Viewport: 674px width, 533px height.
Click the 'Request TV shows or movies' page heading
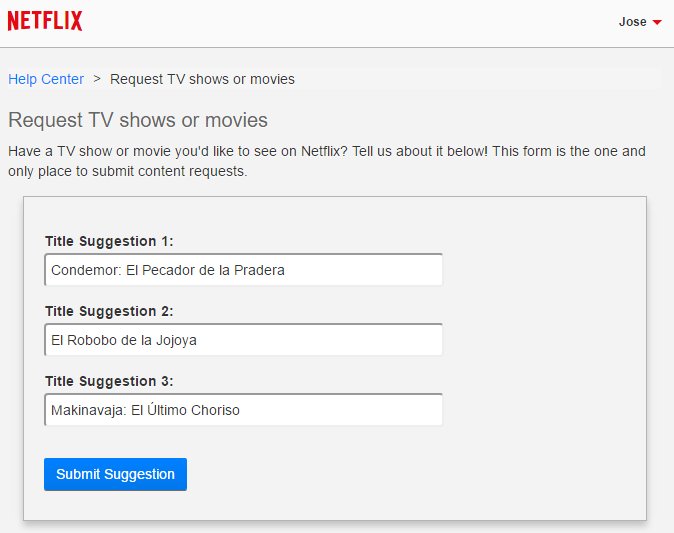138,120
